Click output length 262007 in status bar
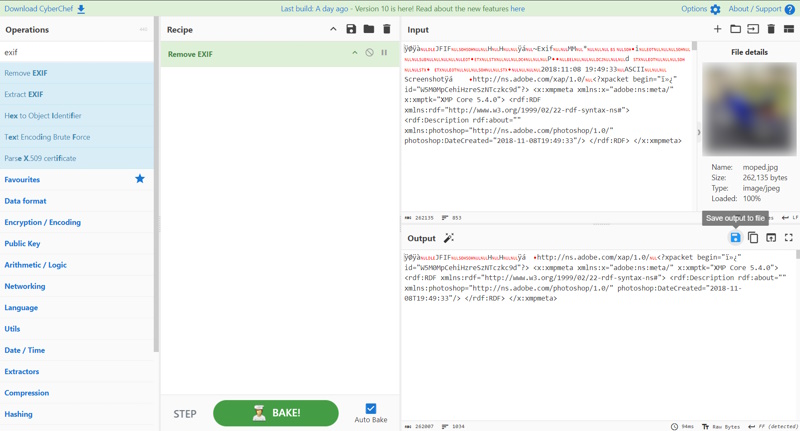This screenshot has width=800, height=431. (419, 426)
